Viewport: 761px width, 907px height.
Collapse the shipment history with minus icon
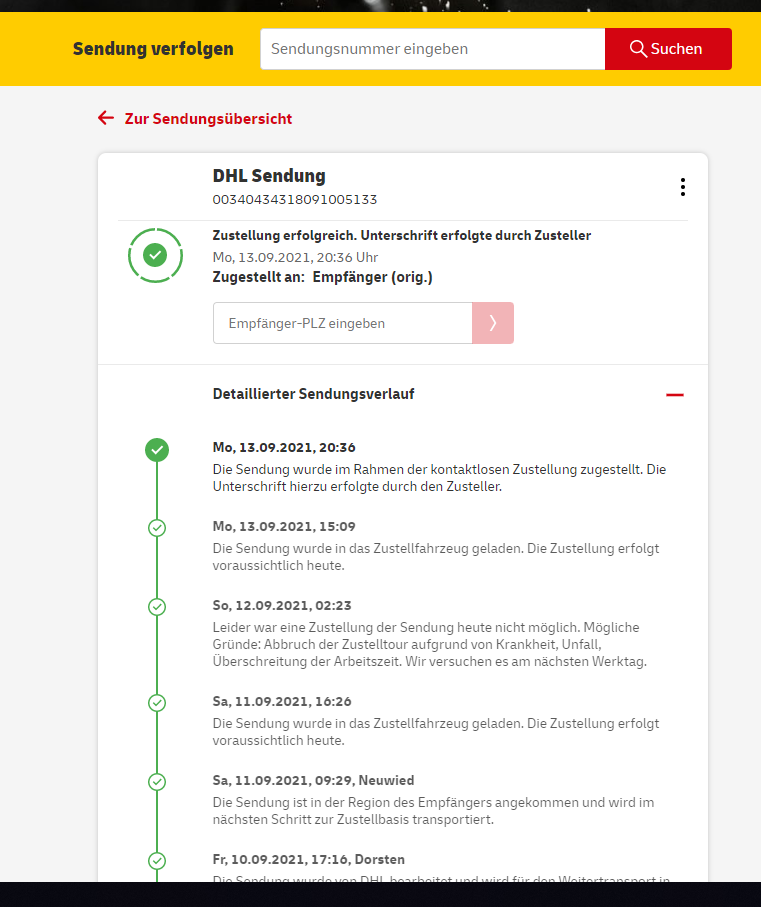pos(675,395)
